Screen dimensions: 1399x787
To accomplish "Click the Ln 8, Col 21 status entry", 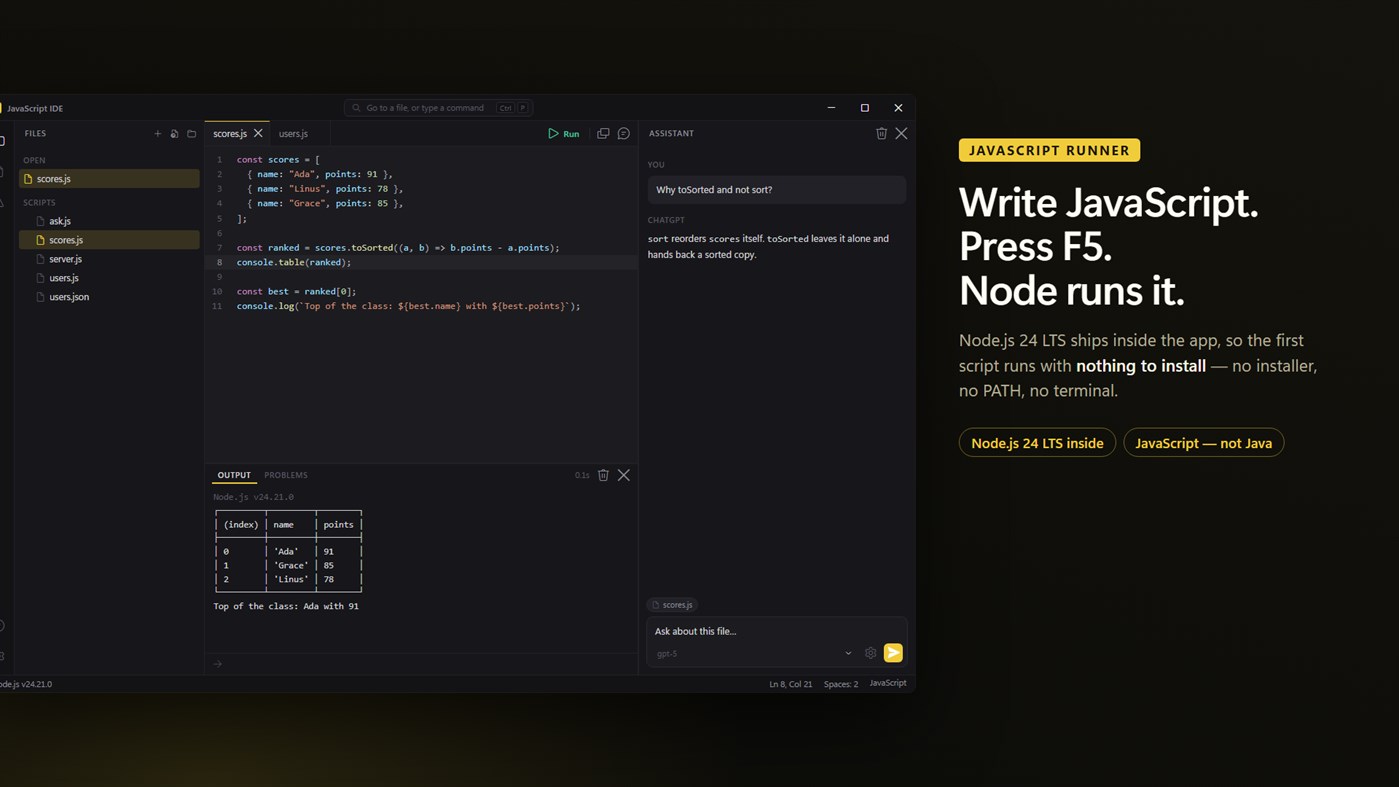I will 790,684.
